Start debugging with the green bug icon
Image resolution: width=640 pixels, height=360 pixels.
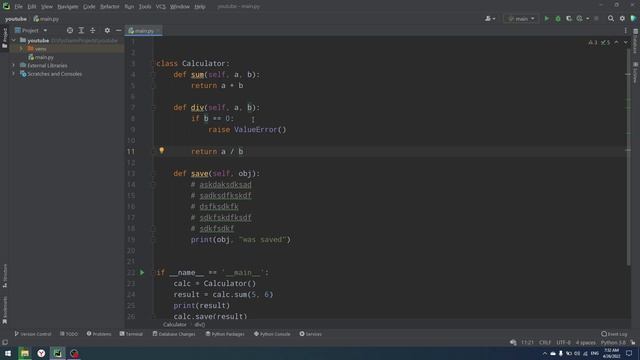[x=558, y=19]
